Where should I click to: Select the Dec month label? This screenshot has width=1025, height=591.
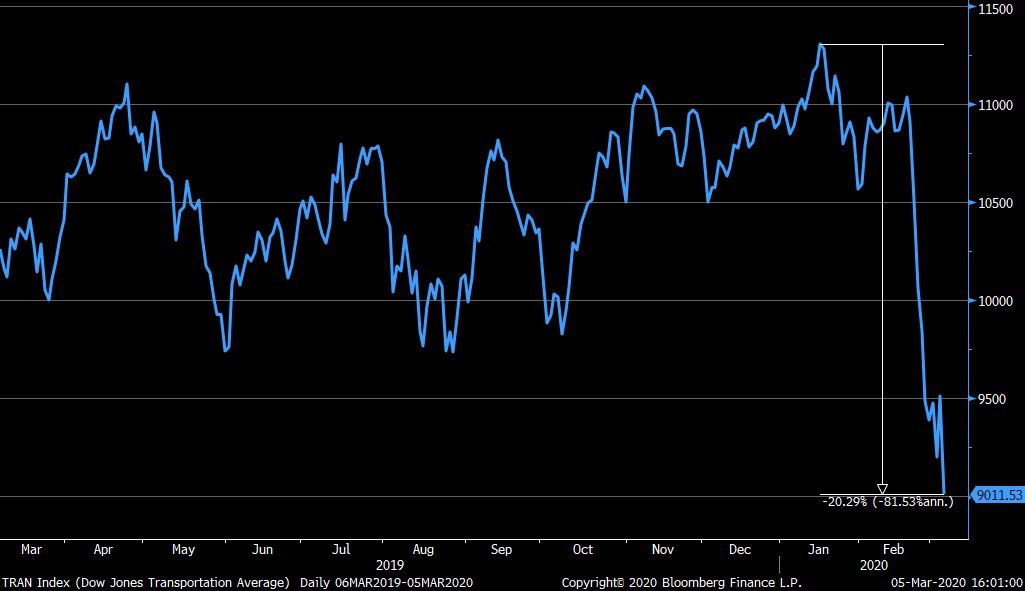click(x=740, y=550)
